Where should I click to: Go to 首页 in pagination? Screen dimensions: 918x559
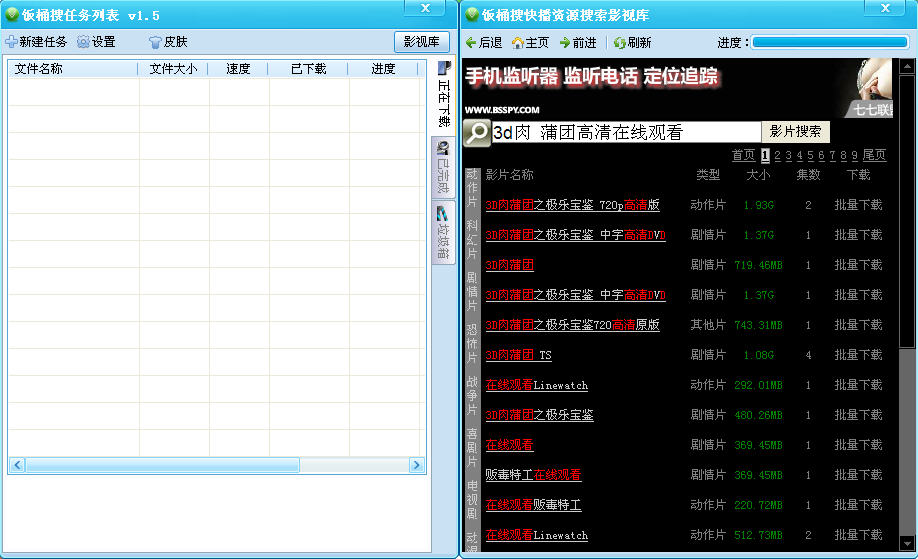click(x=744, y=155)
